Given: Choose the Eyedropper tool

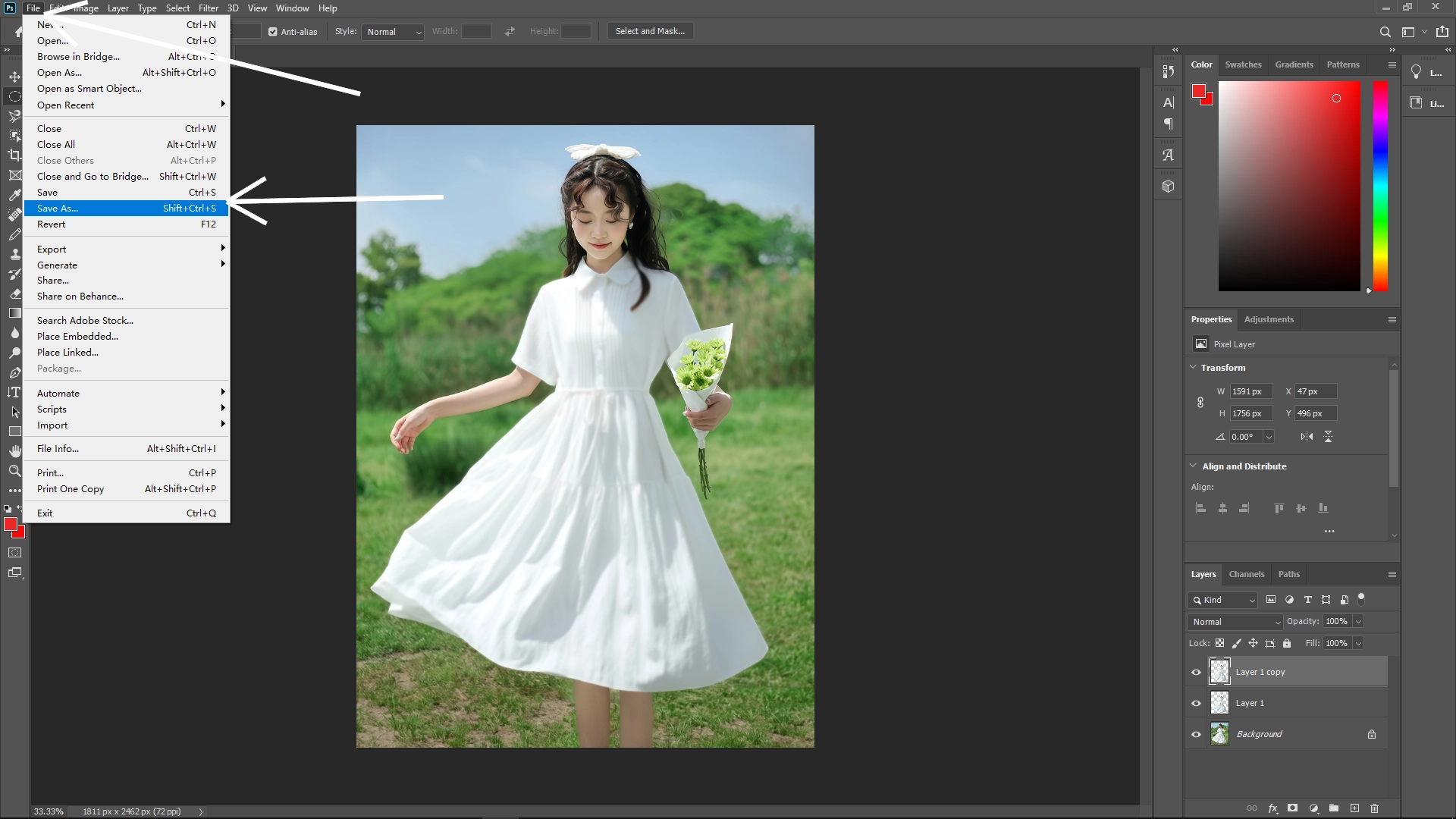Looking at the screenshot, I should click(x=15, y=193).
